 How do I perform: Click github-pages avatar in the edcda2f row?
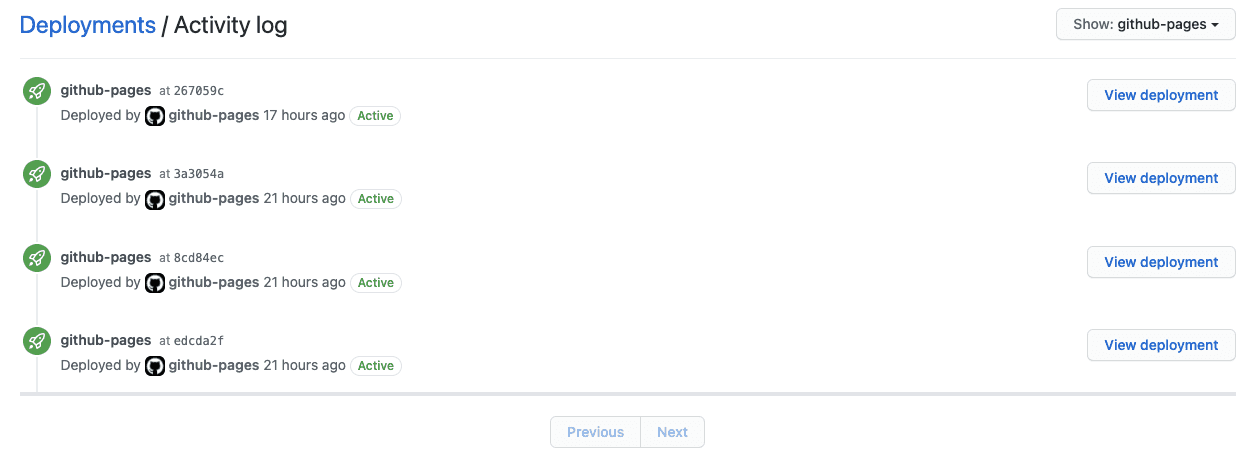pyautogui.click(x=155, y=366)
